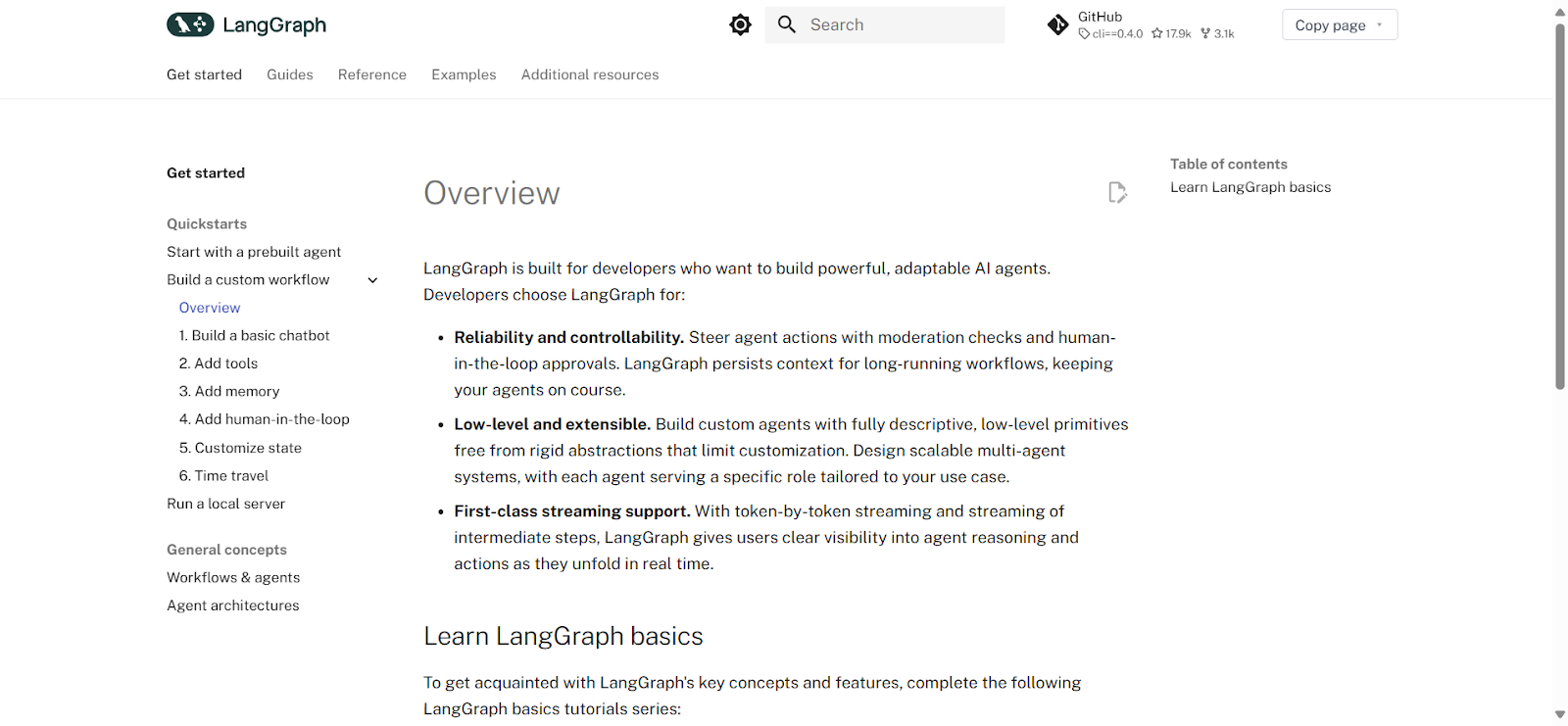The image size is (1568, 726).
Task: Click the GitHub repository icon
Action: click(1058, 24)
